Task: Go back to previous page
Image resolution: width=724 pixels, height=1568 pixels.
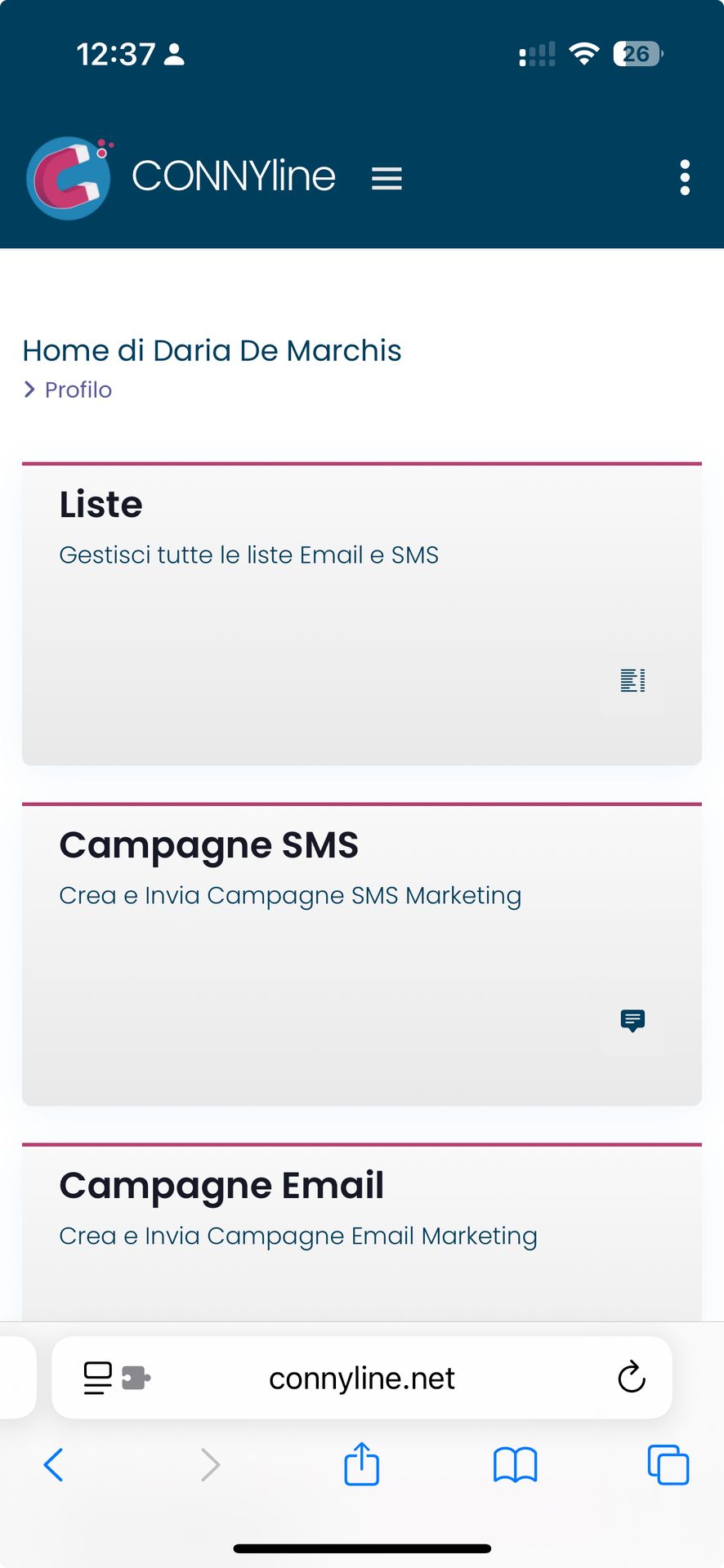Action: (54, 1465)
